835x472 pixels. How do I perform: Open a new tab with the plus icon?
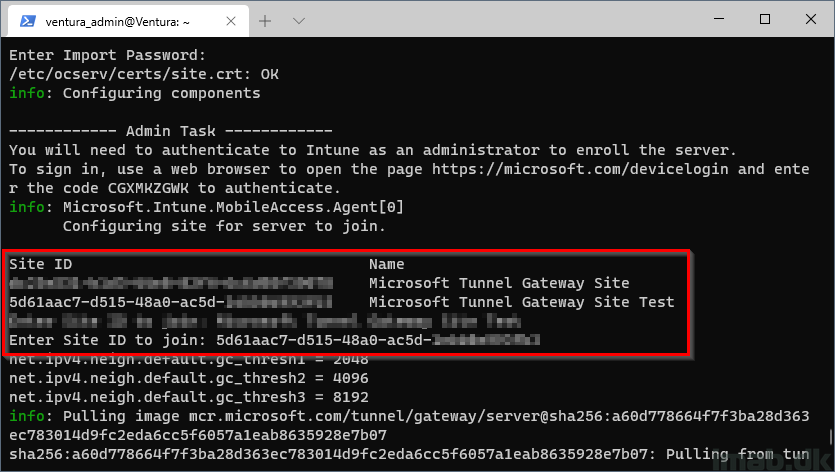click(265, 21)
